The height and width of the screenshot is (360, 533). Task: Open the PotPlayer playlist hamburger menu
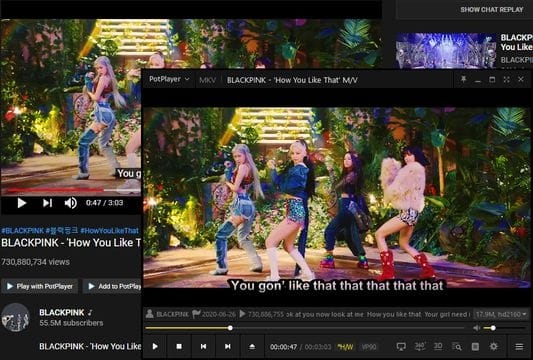click(519, 346)
